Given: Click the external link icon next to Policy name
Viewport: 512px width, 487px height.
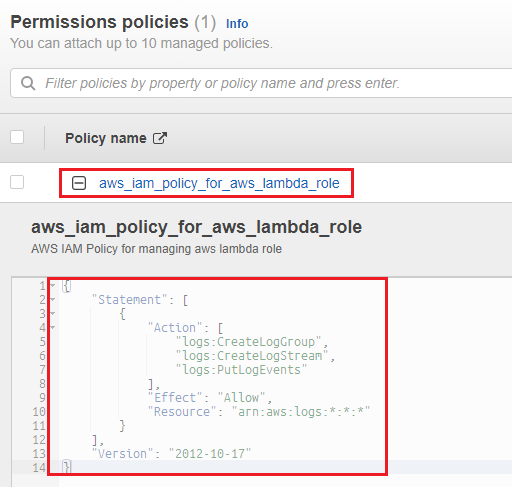Looking at the screenshot, I should [160, 138].
